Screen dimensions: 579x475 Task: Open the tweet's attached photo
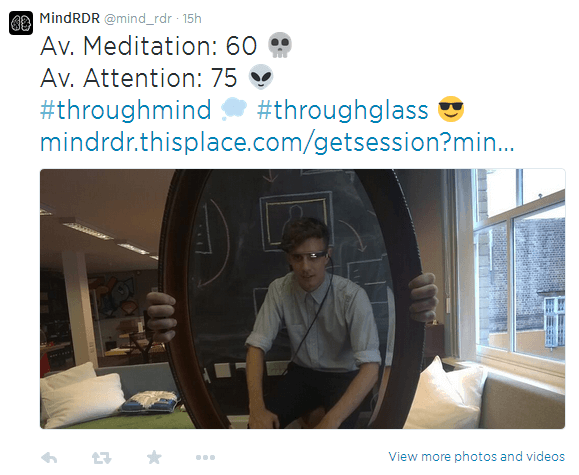302,299
